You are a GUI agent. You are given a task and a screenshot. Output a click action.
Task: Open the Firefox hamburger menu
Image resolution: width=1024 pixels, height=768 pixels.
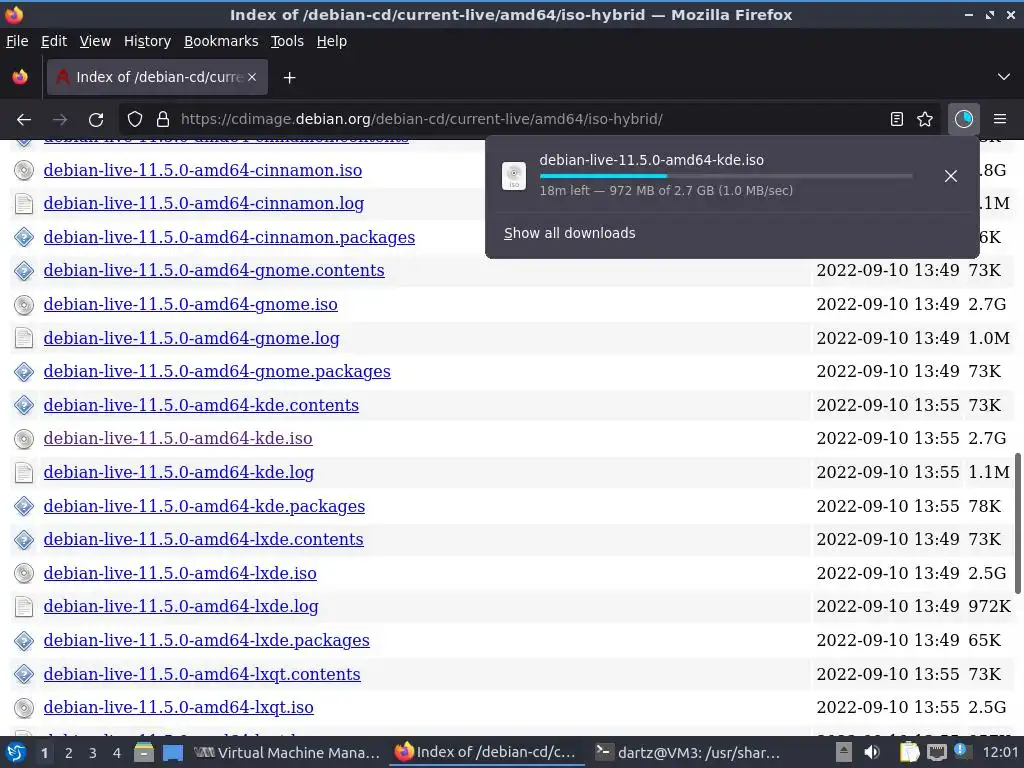click(999, 120)
